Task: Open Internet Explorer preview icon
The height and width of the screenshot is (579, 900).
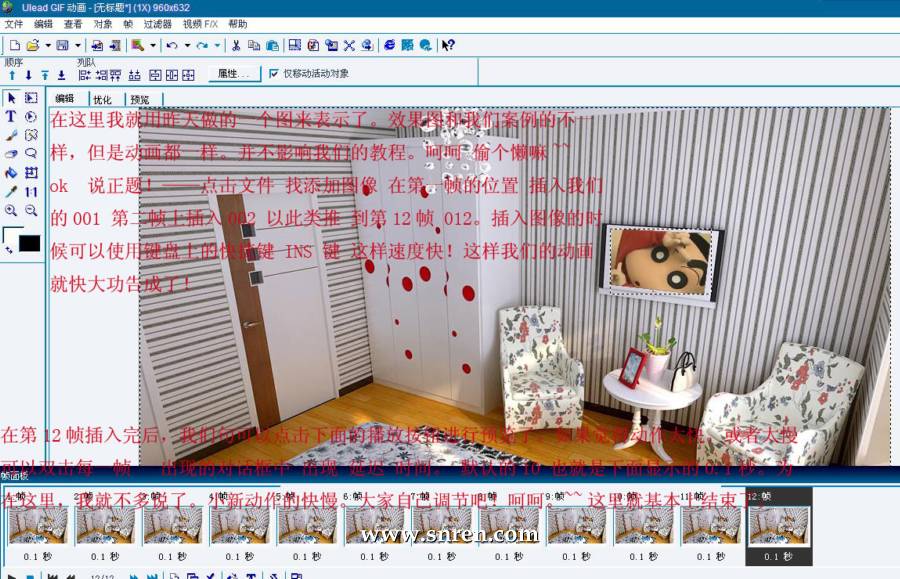Action: (390, 45)
